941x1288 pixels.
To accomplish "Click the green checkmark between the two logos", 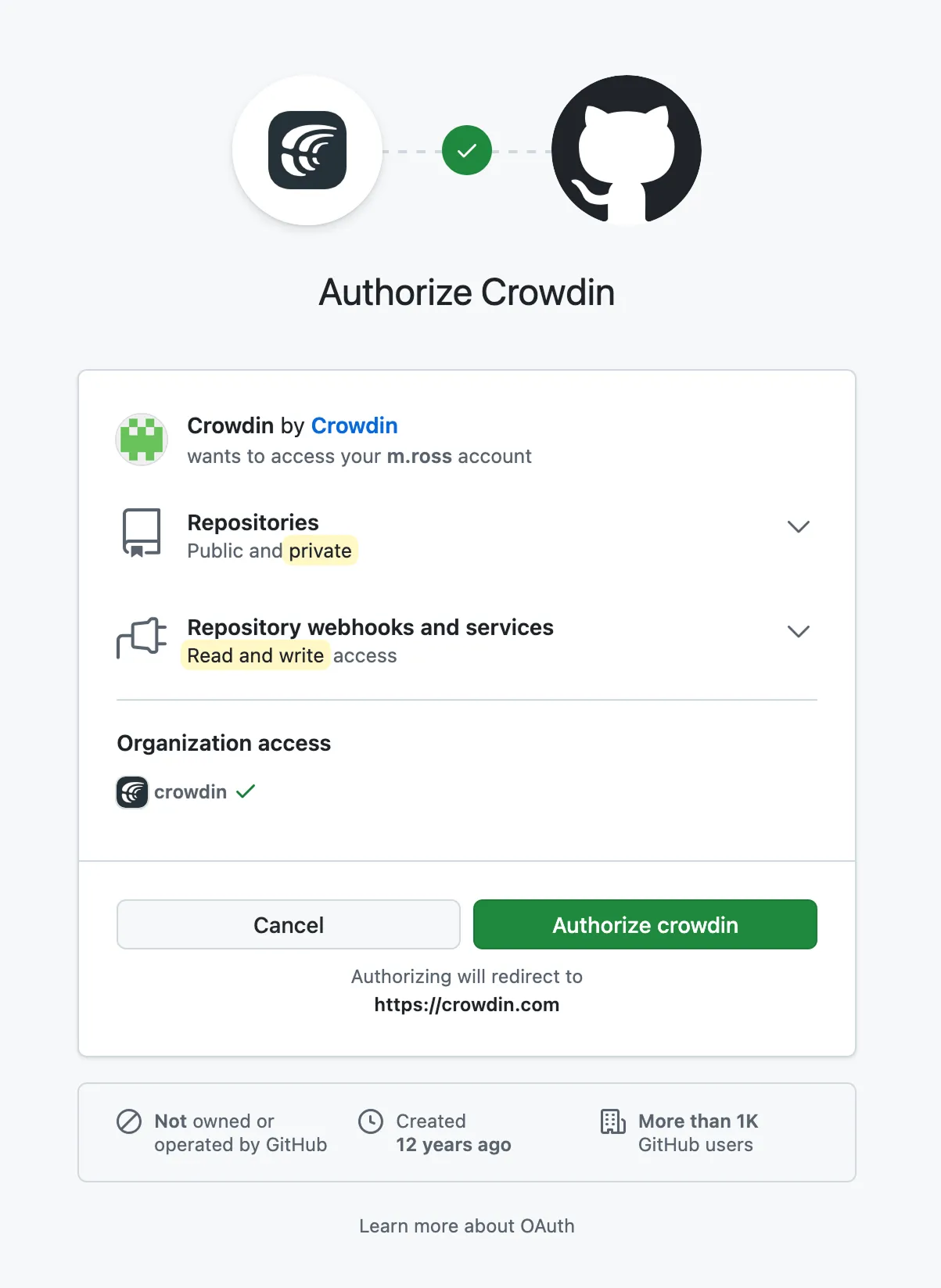I will (467, 150).
